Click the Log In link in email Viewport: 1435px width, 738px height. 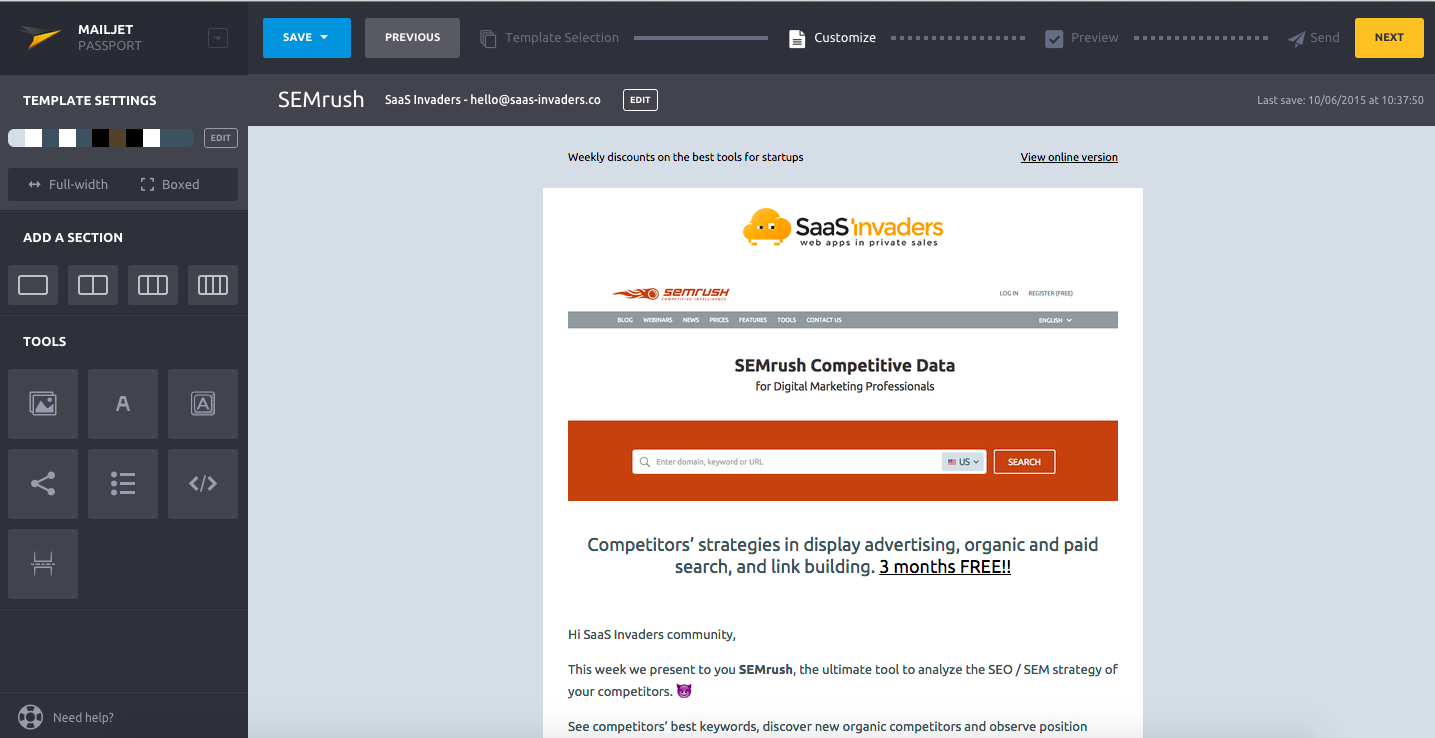1009,294
